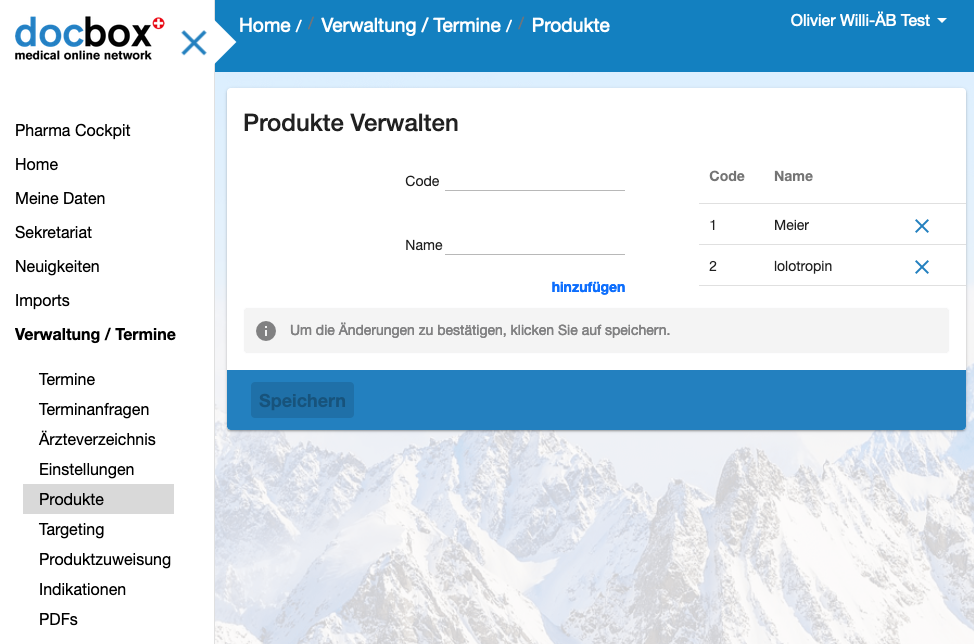
Task: Open the Produkte breadcrumb entry
Action: click(570, 25)
